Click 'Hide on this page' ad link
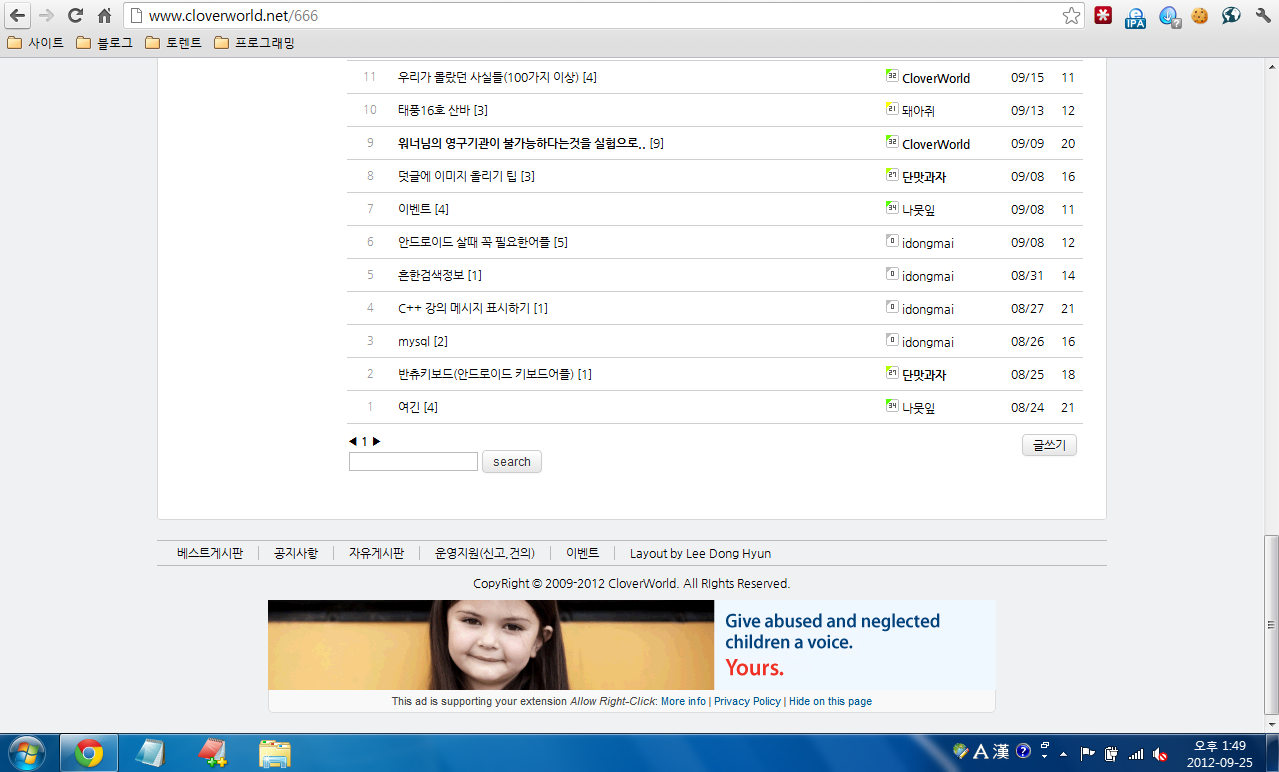 pyautogui.click(x=830, y=701)
